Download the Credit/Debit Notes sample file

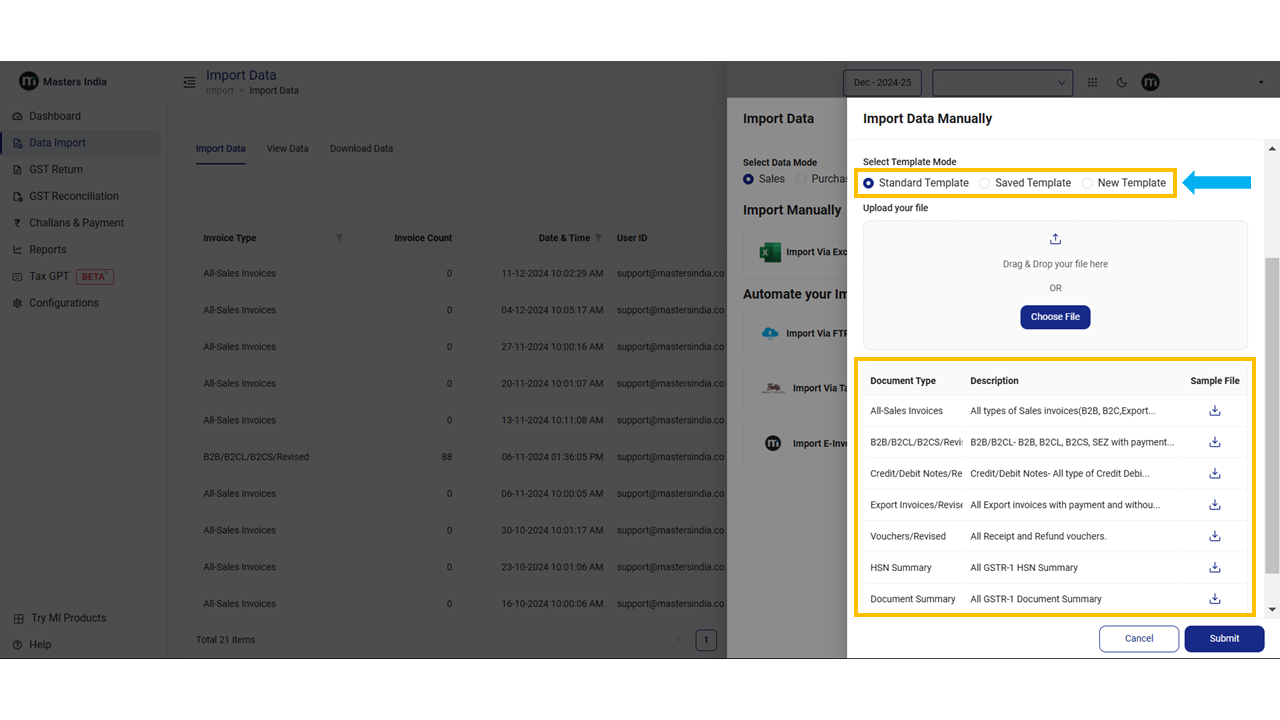click(x=1215, y=474)
